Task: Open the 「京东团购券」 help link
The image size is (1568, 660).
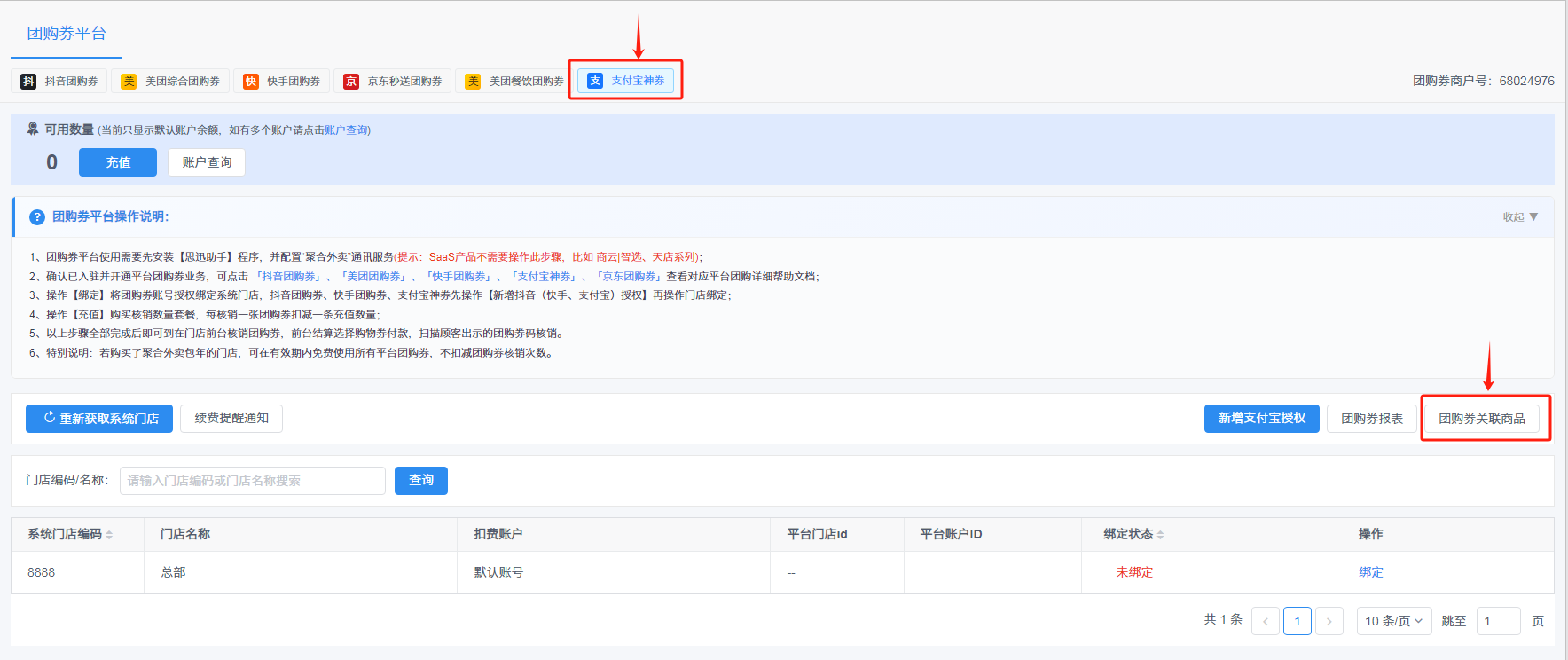Action: coord(630,277)
